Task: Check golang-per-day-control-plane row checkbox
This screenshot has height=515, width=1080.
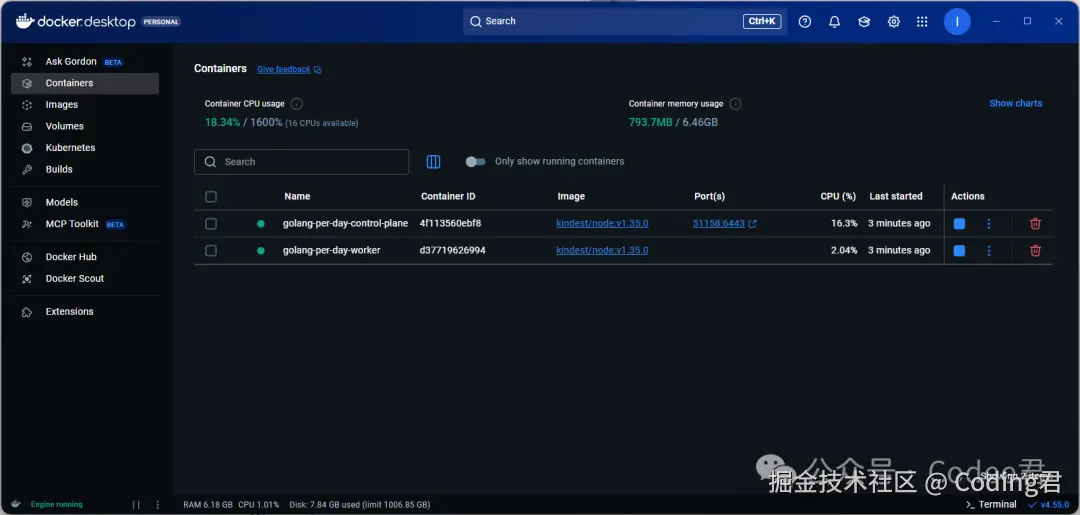Action: pos(211,224)
